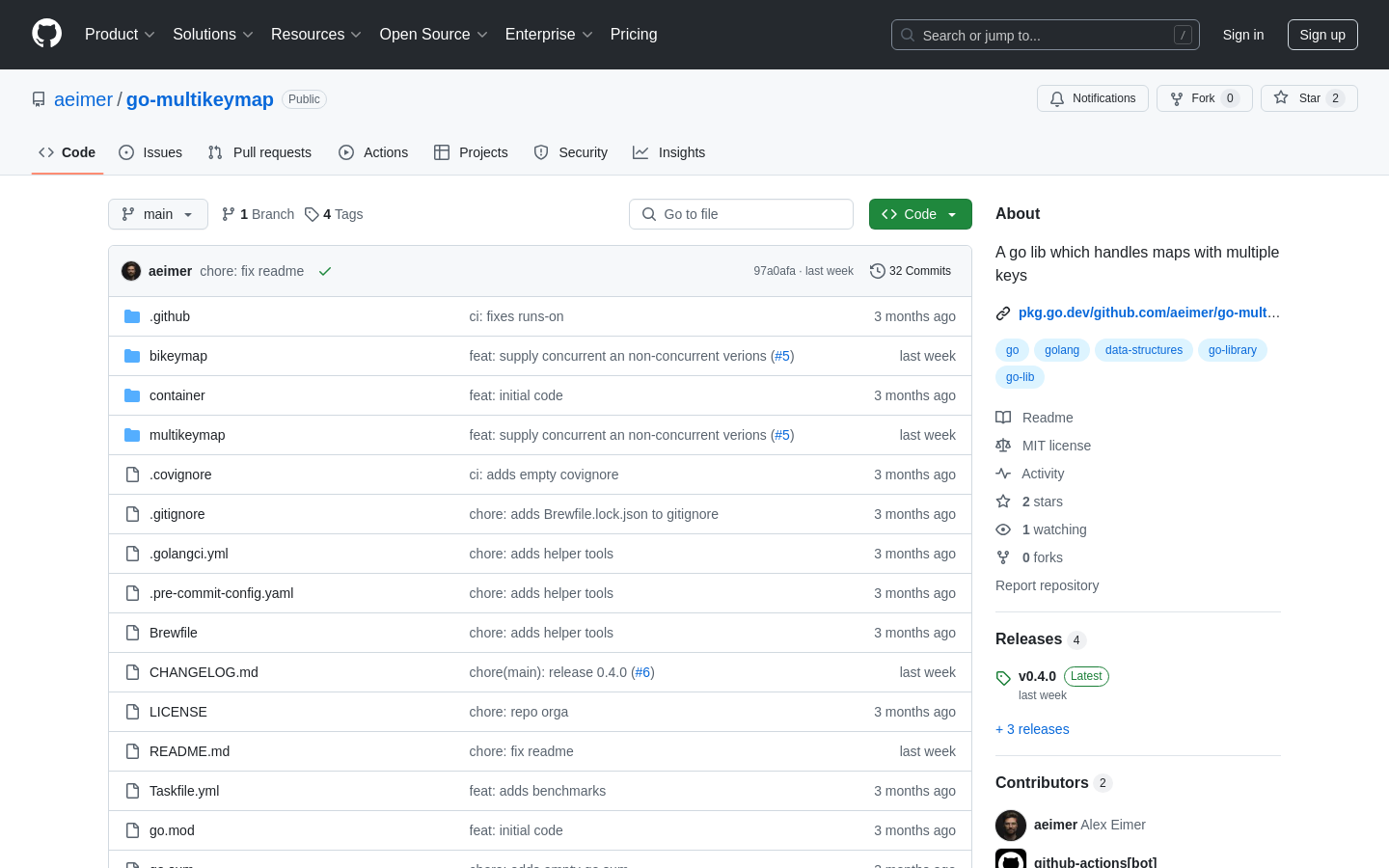
Task: Click the Sign in link
Action: coord(1243,35)
